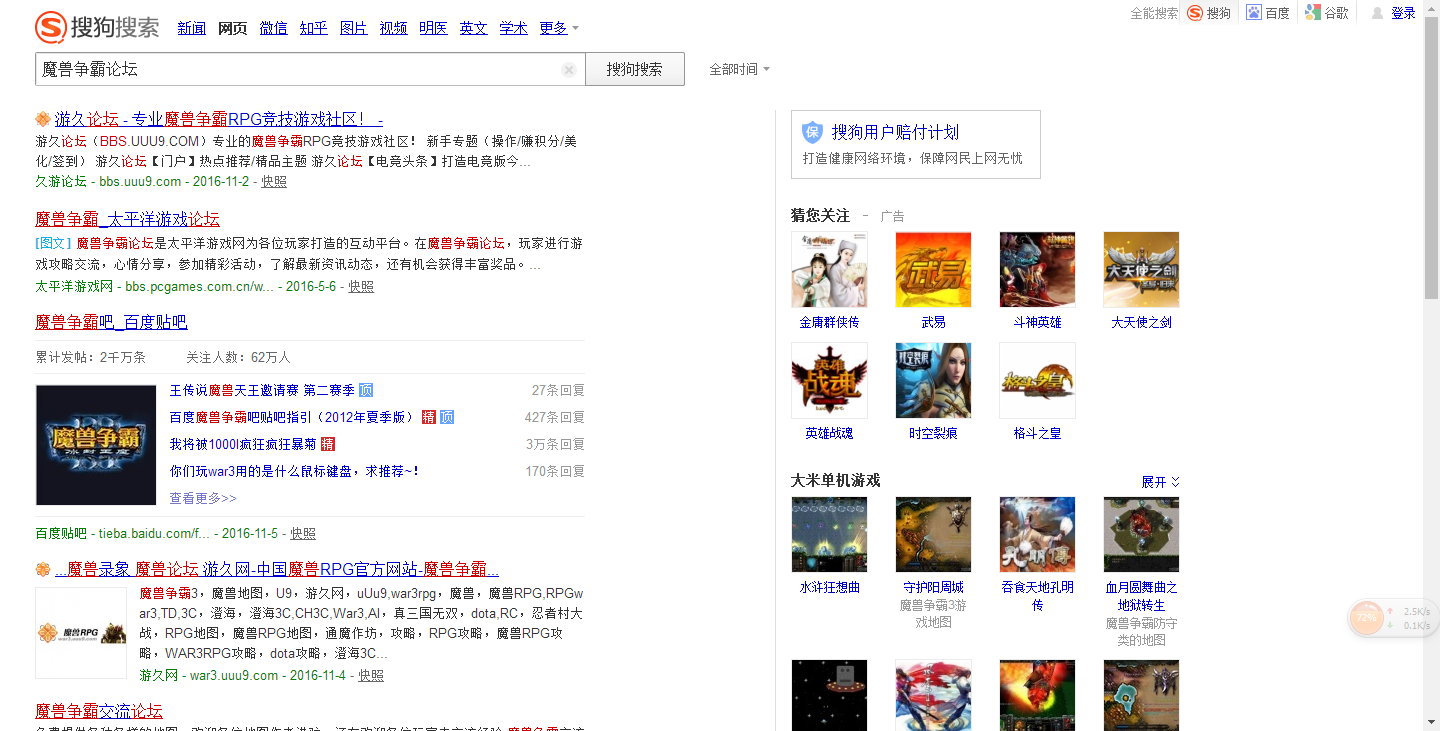Switch to the 明医 tab

[x=433, y=28]
